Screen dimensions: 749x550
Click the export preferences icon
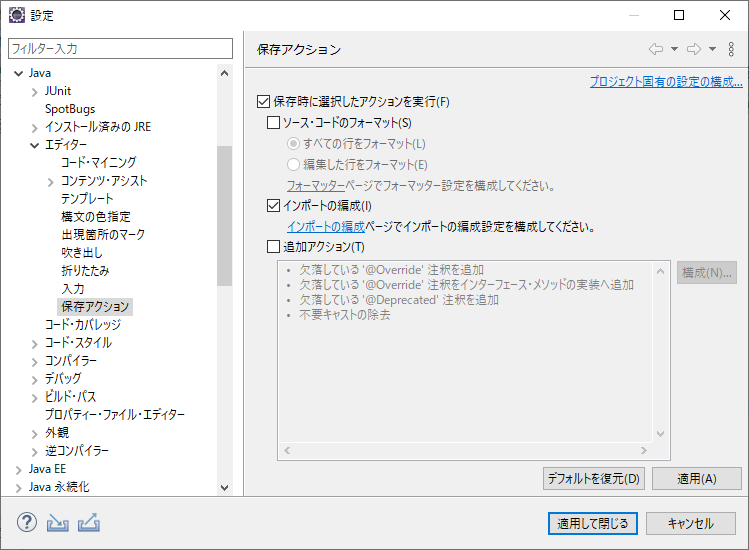click(x=89, y=522)
